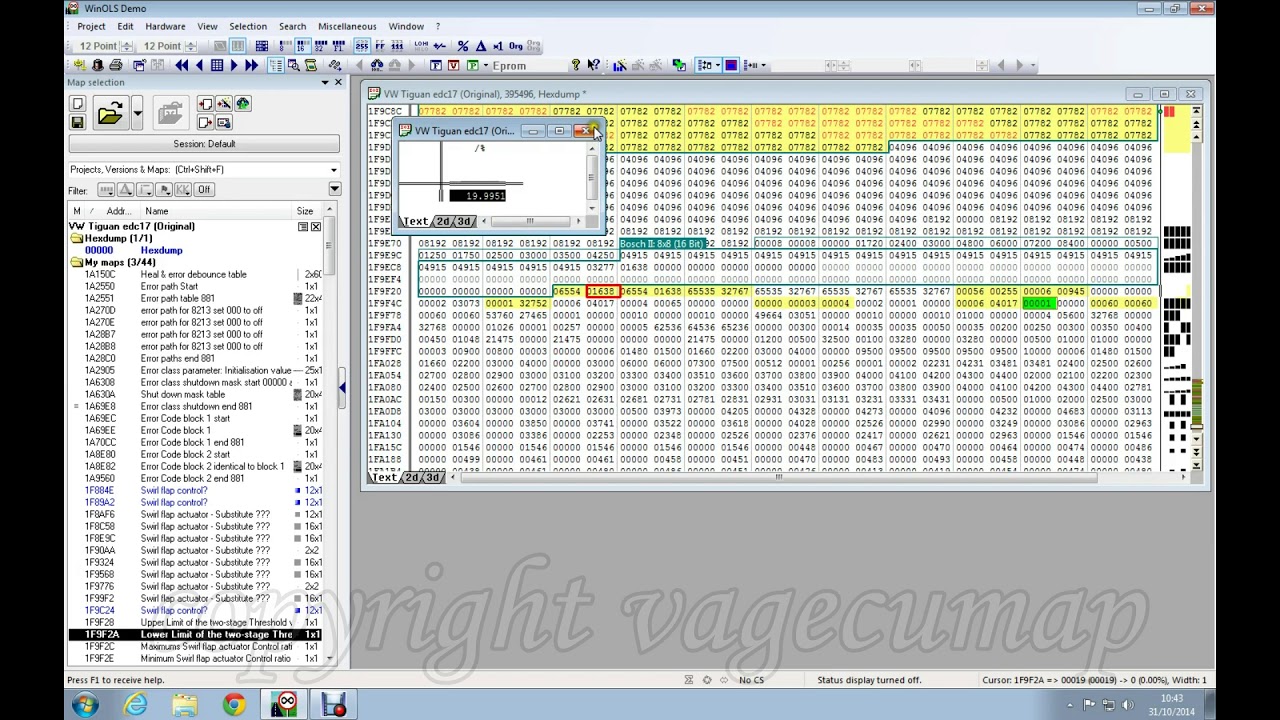
Task: Select Heal & error debounce table map
Action: point(193,274)
